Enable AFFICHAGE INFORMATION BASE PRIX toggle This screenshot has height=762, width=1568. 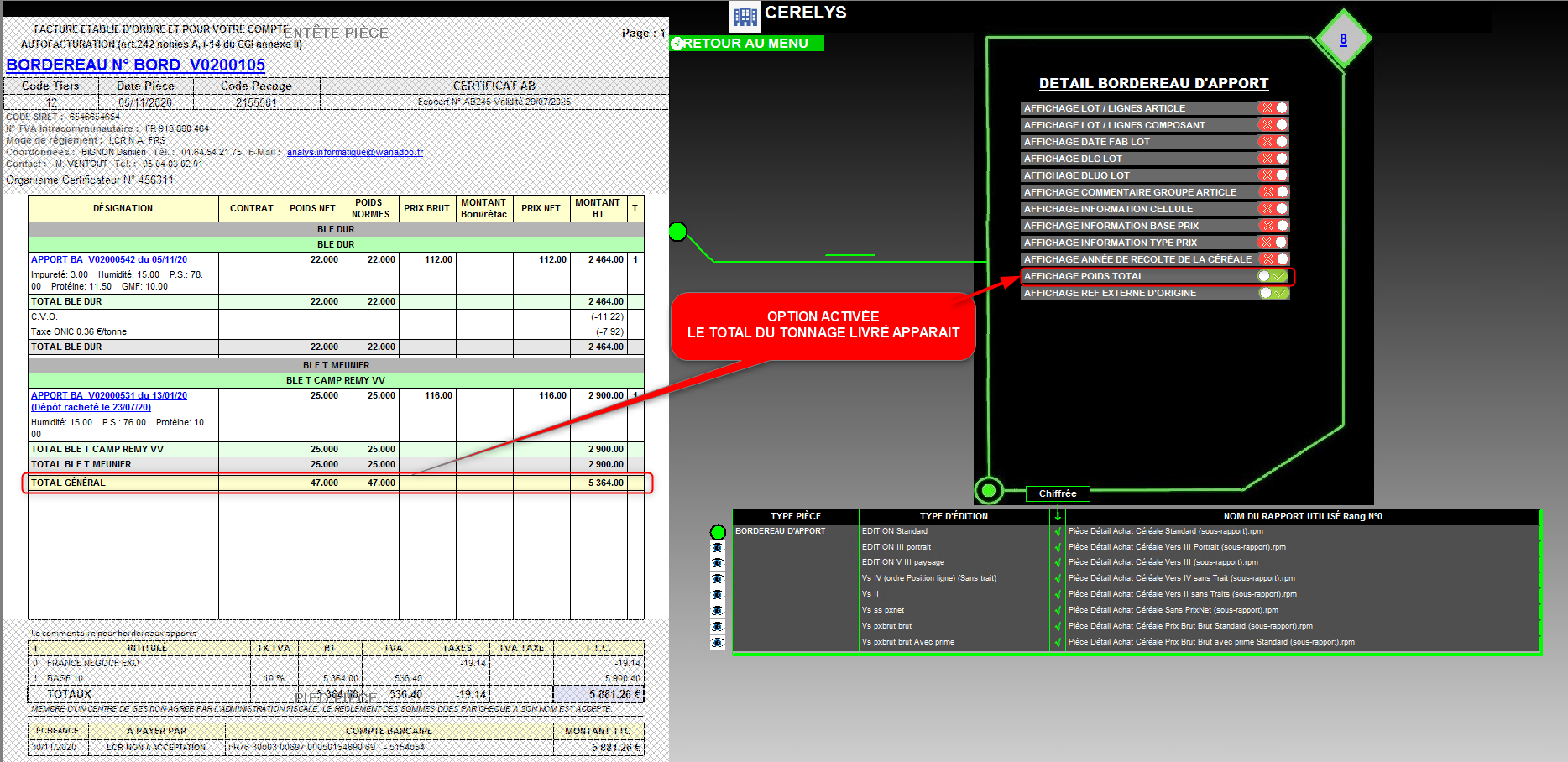1273,226
